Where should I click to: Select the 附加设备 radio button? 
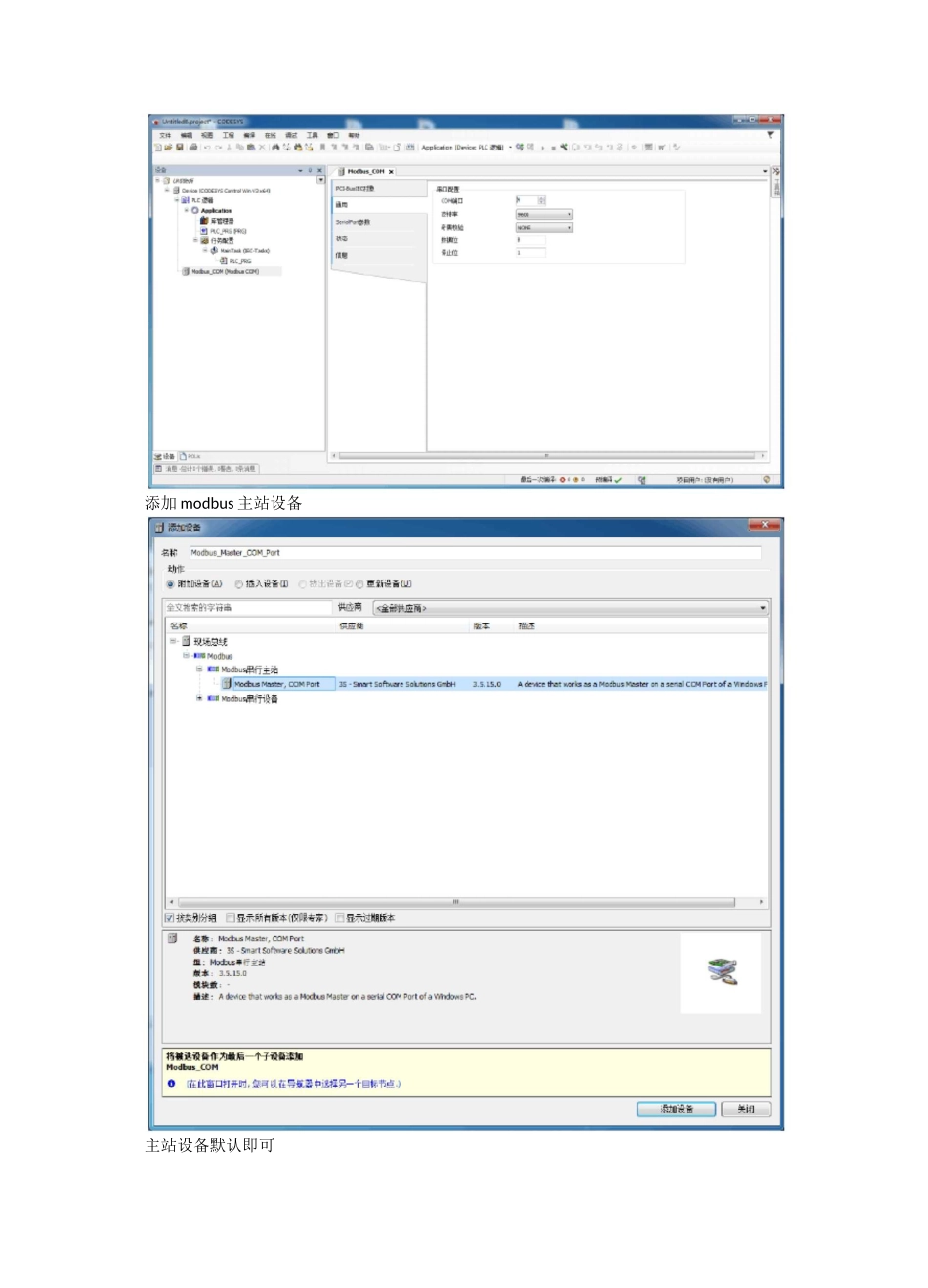click(x=171, y=584)
